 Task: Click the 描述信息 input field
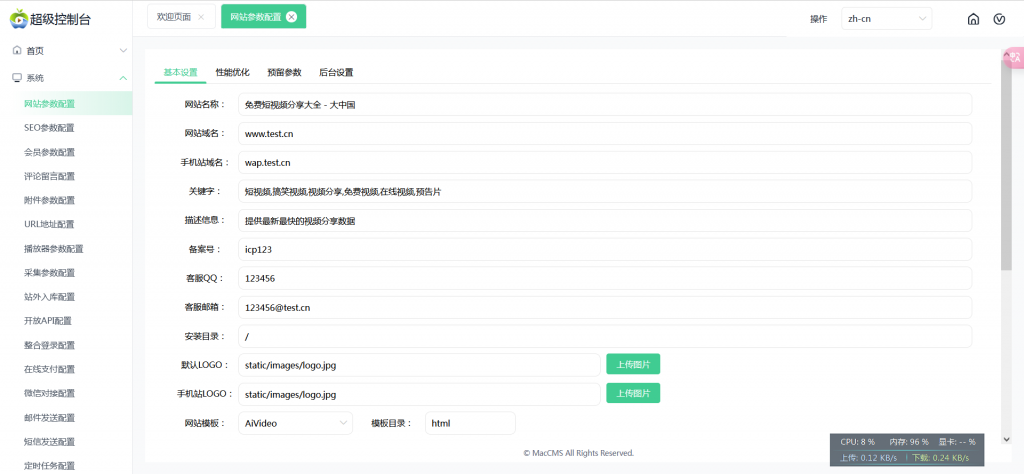click(x=605, y=221)
